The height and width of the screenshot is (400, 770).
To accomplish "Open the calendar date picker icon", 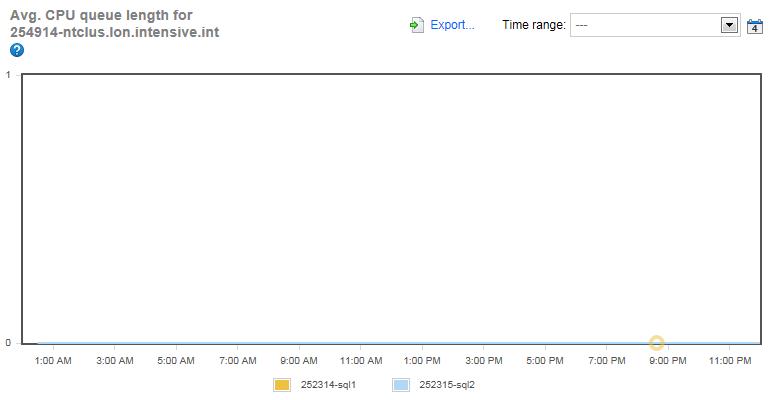I will tap(755, 26).
